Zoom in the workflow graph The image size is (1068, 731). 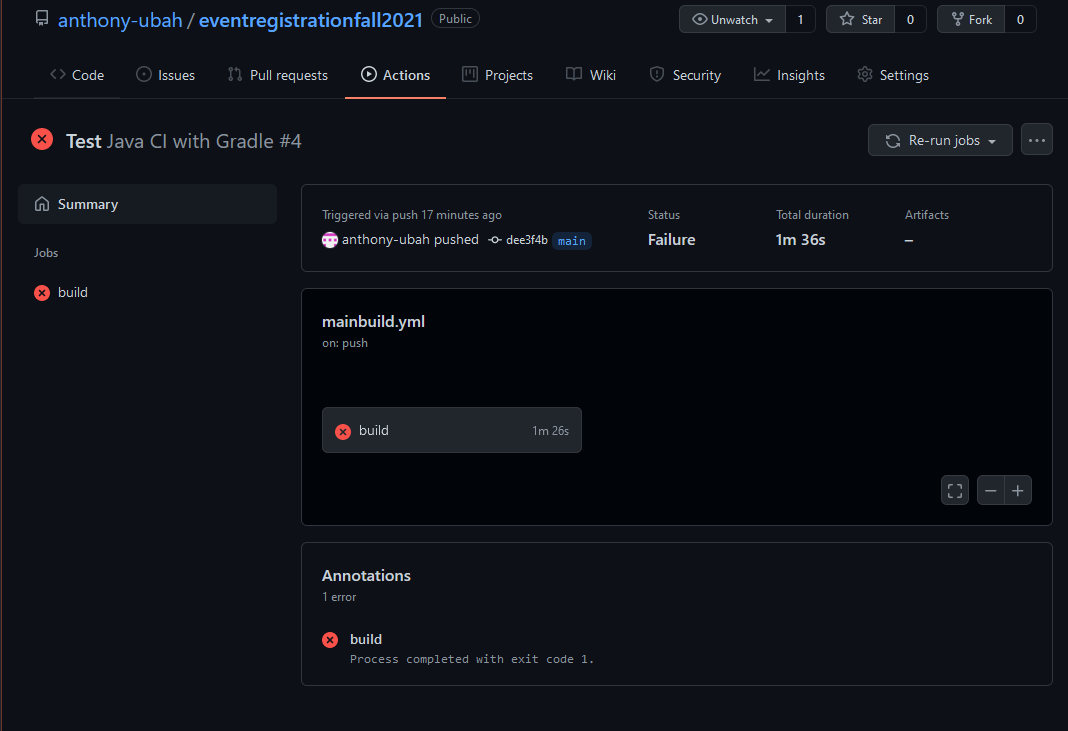coord(1018,490)
